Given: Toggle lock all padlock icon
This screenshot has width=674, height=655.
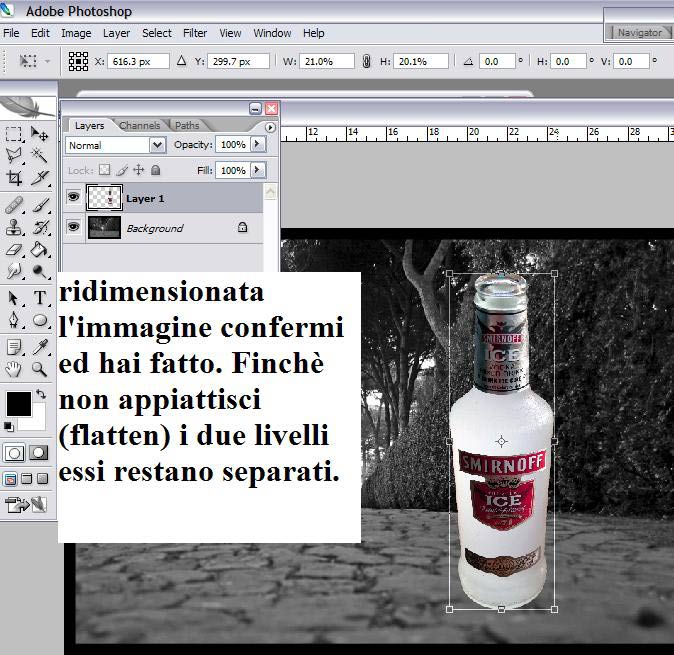Looking at the screenshot, I should 156,170.
